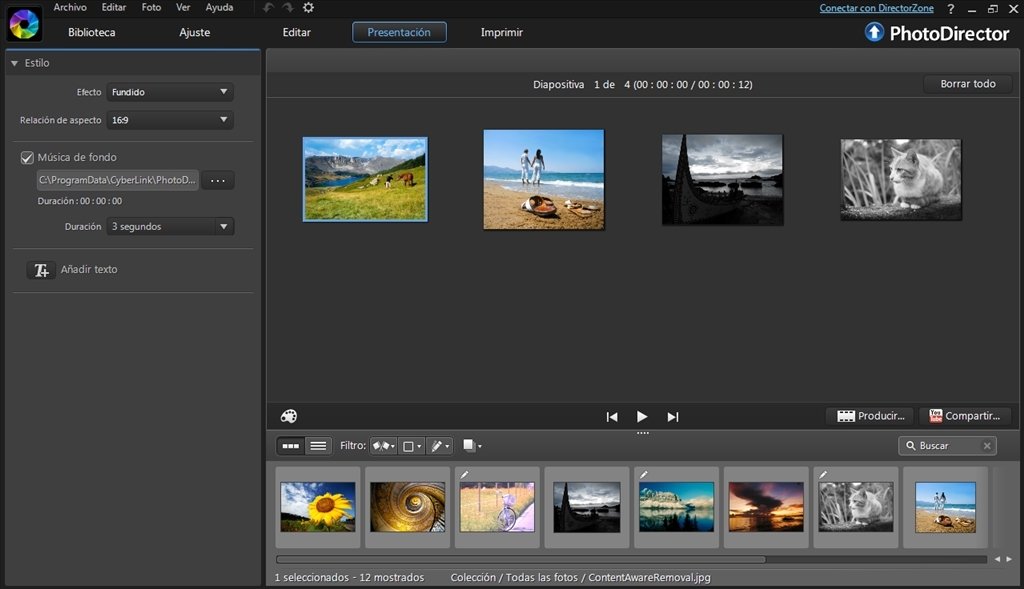Image resolution: width=1024 pixels, height=589 pixels.
Task: Select the beach photo in filmstrip
Action: coord(946,507)
